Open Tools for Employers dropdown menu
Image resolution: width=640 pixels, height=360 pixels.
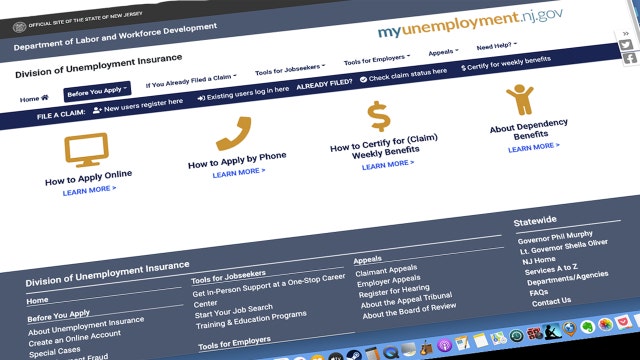click(377, 60)
